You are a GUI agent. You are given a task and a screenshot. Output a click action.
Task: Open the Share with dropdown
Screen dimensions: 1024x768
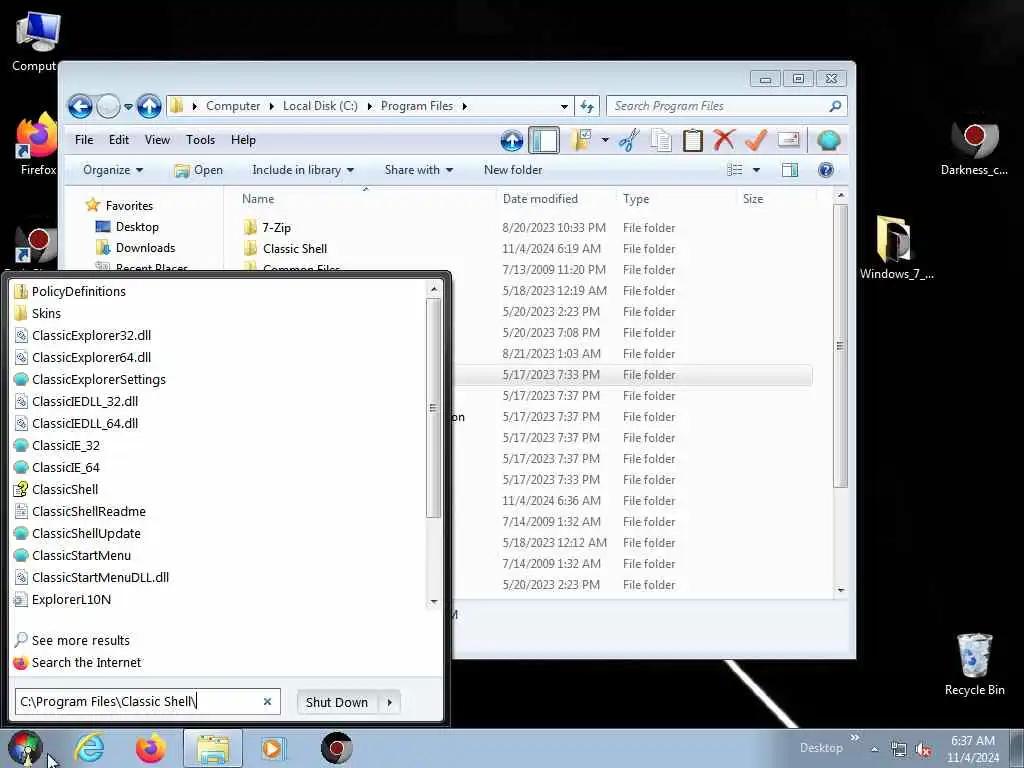point(419,170)
